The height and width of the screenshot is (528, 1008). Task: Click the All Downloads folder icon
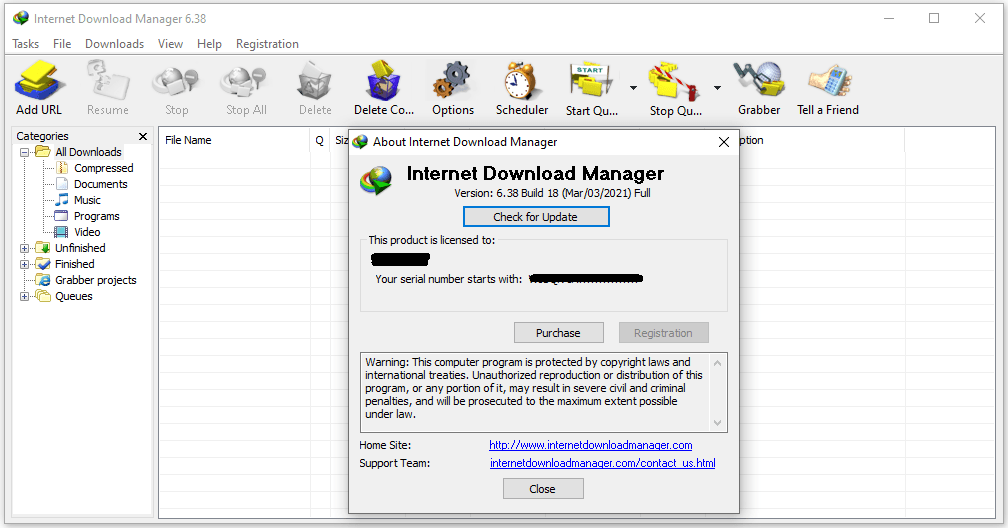[42, 152]
